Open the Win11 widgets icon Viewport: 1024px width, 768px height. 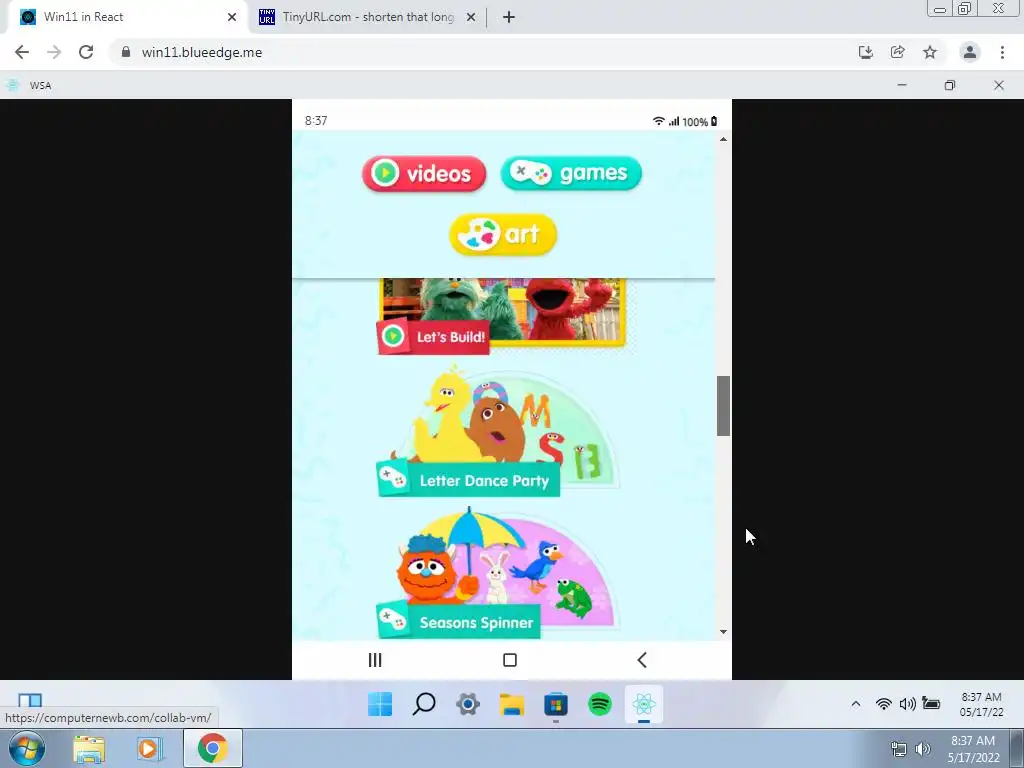click(30, 700)
